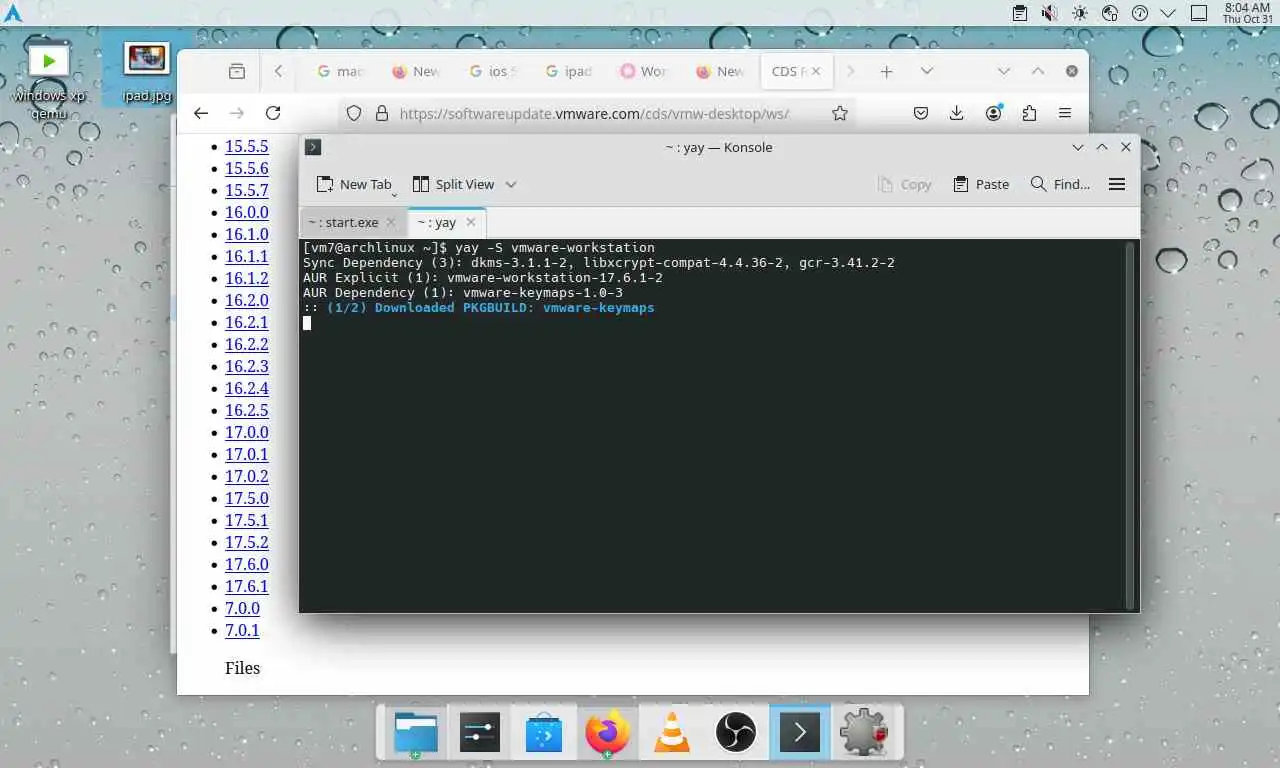
Task: Open version 17.5.2 link
Action: point(246,542)
